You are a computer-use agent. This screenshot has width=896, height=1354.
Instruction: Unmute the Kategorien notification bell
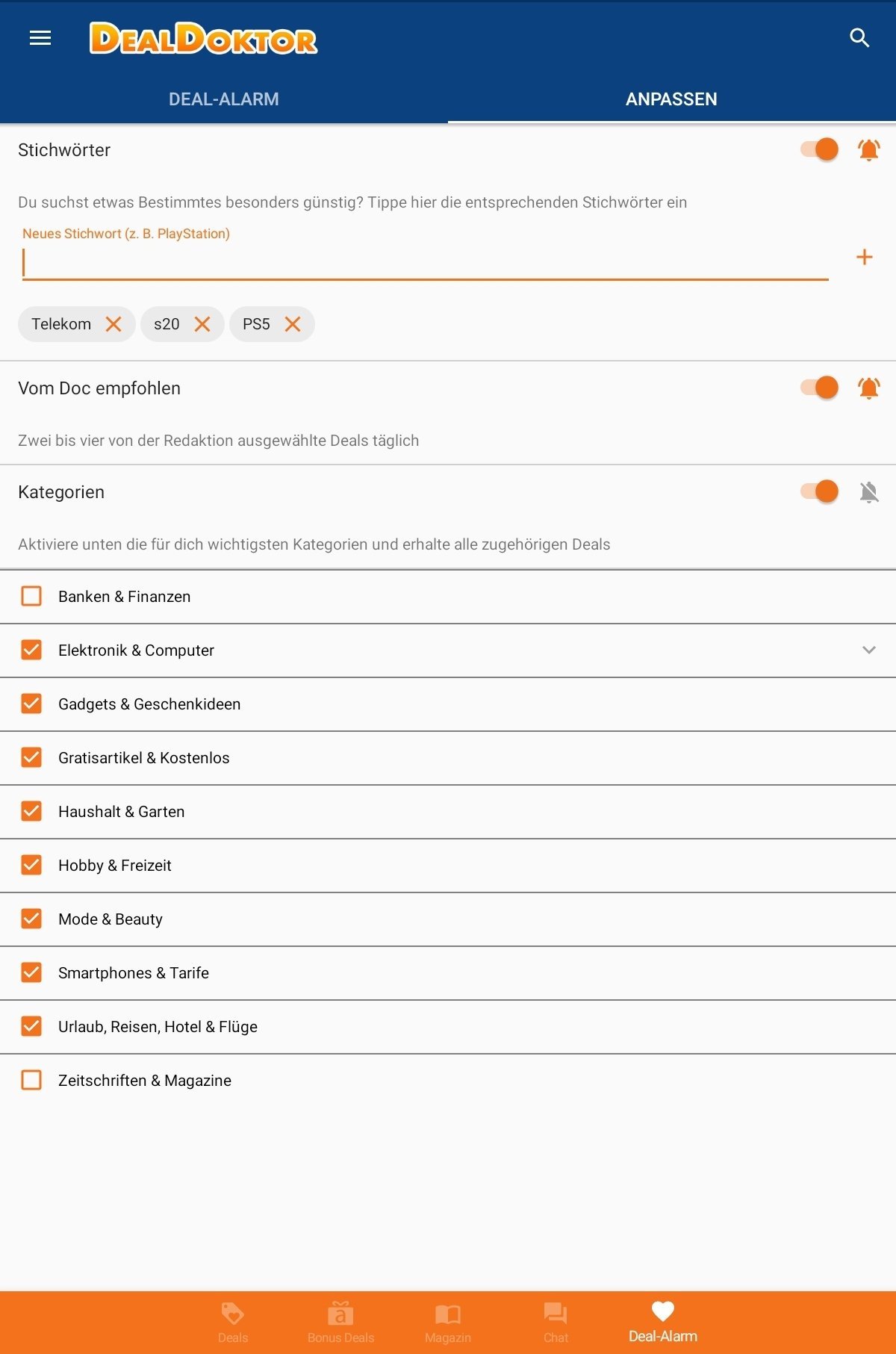click(x=868, y=491)
